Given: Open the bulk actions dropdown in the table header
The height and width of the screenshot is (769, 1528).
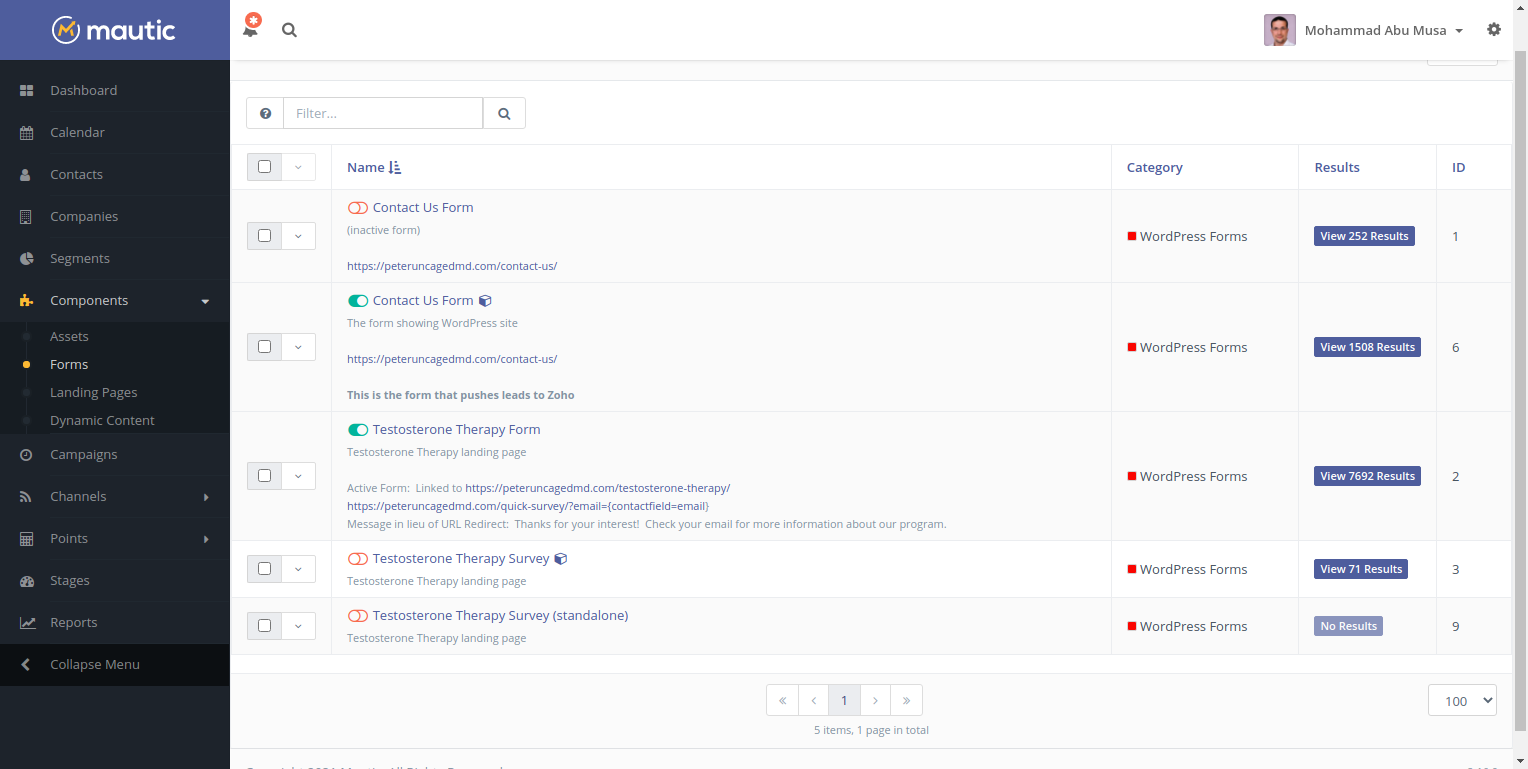Looking at the screenshot, I should [x=298, y=167].
